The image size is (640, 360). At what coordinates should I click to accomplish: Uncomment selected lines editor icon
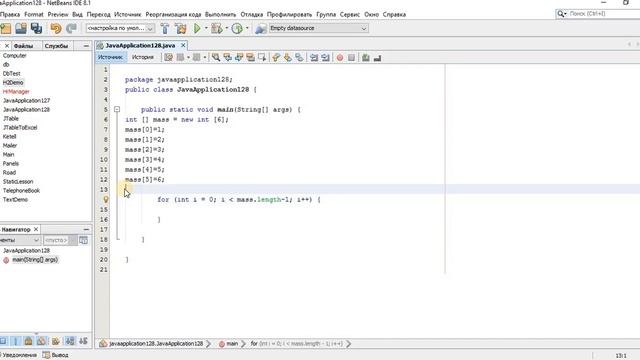[378, 58]
